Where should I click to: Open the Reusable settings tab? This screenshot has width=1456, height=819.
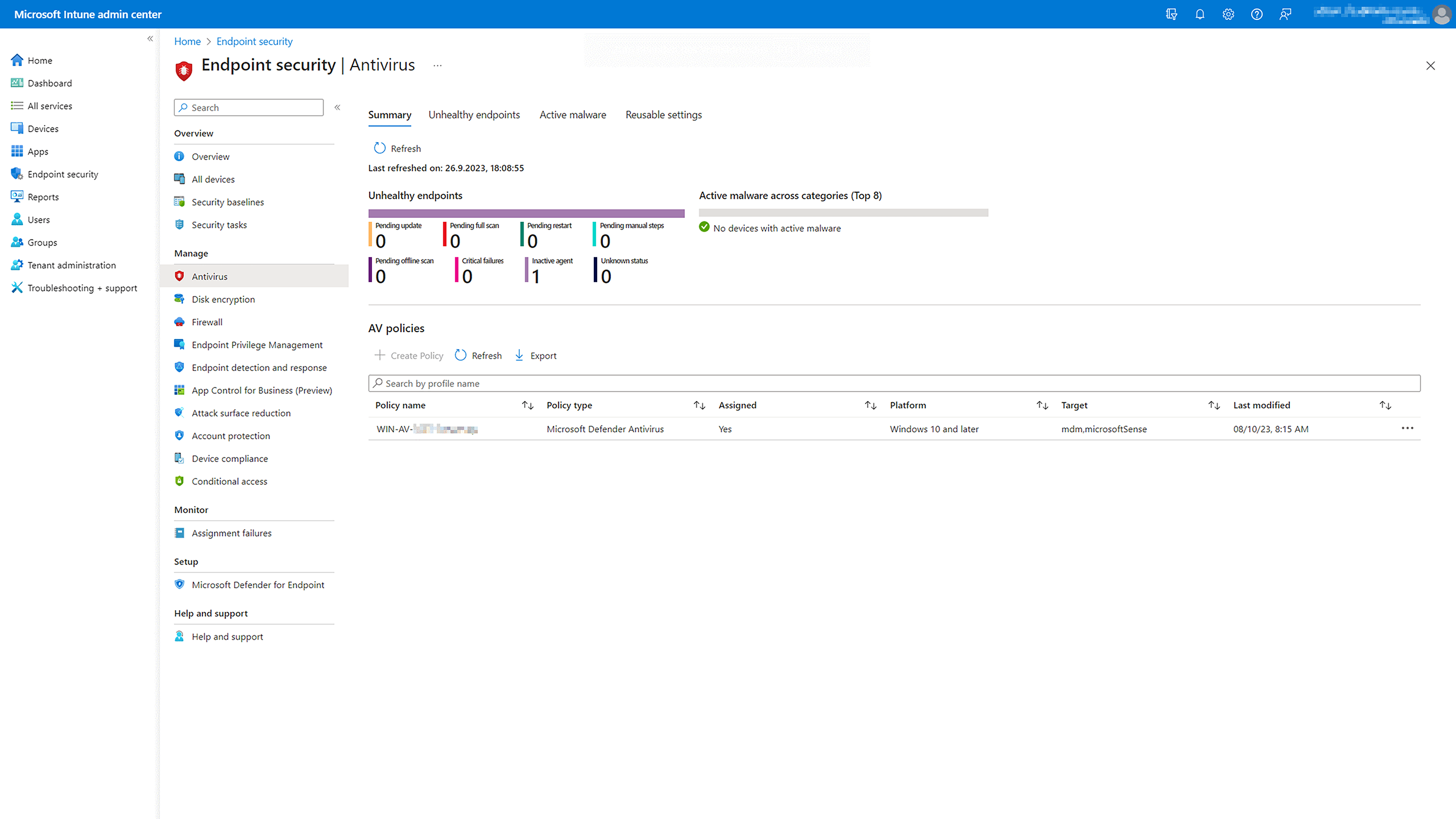pyautogui.click(x=663, y=114)
